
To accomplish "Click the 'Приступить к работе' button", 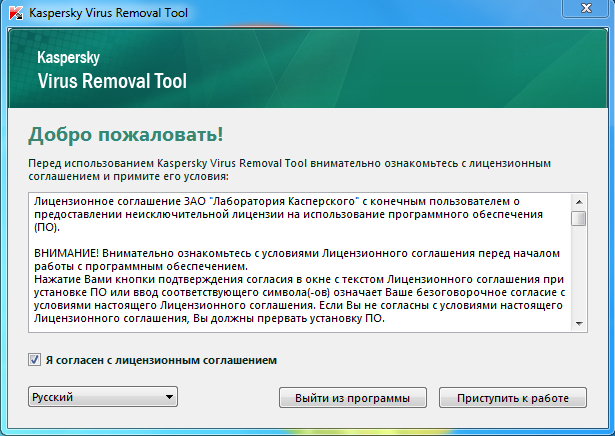I will [513, 398].
